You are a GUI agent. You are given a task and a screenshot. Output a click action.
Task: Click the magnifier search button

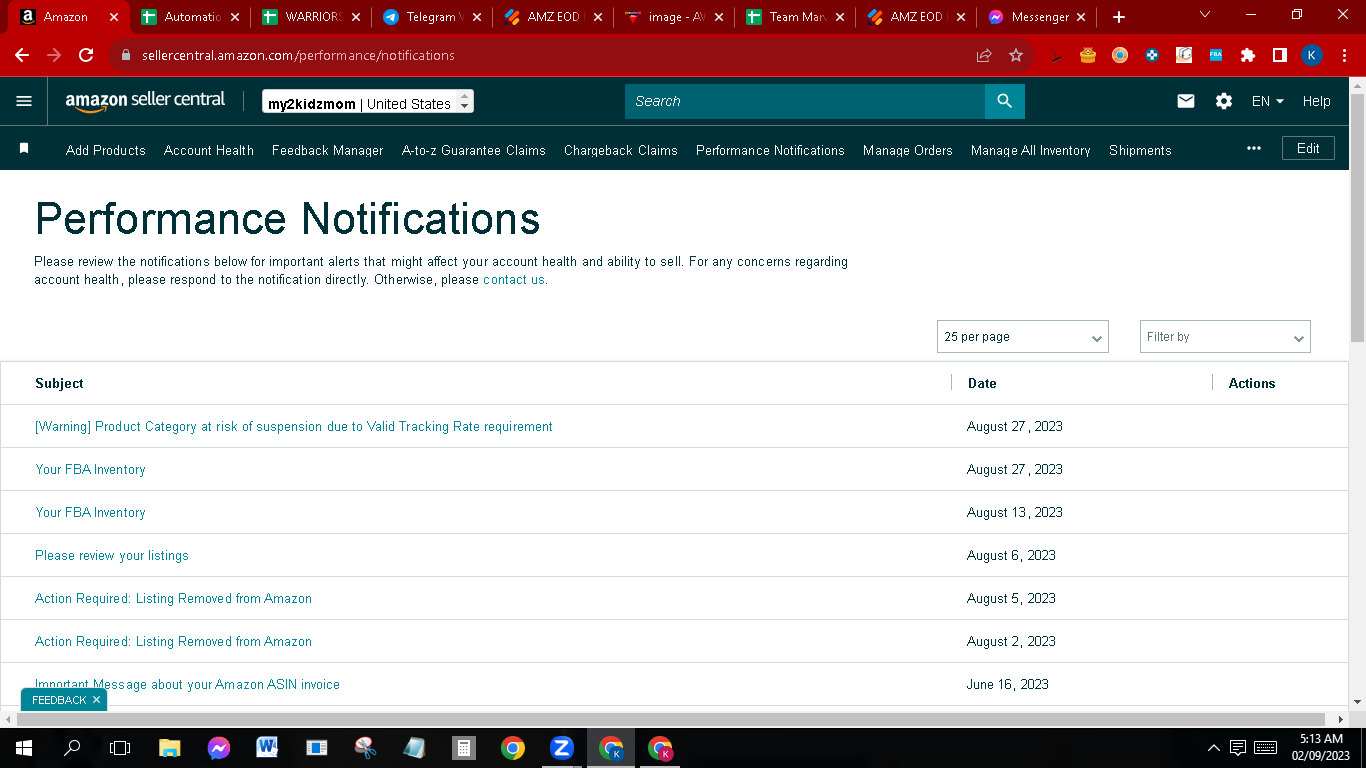[1005, 101]
